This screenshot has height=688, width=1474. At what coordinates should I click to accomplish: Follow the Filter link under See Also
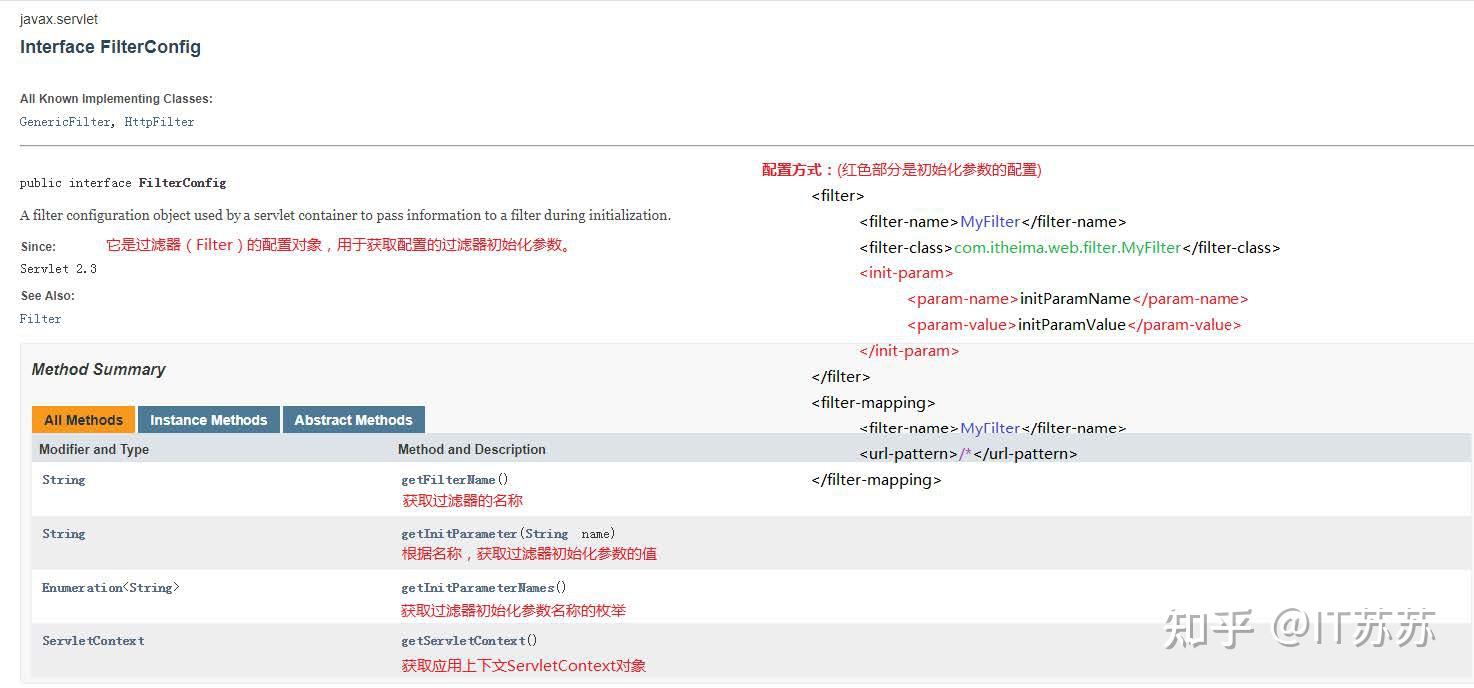pos(40,318)
